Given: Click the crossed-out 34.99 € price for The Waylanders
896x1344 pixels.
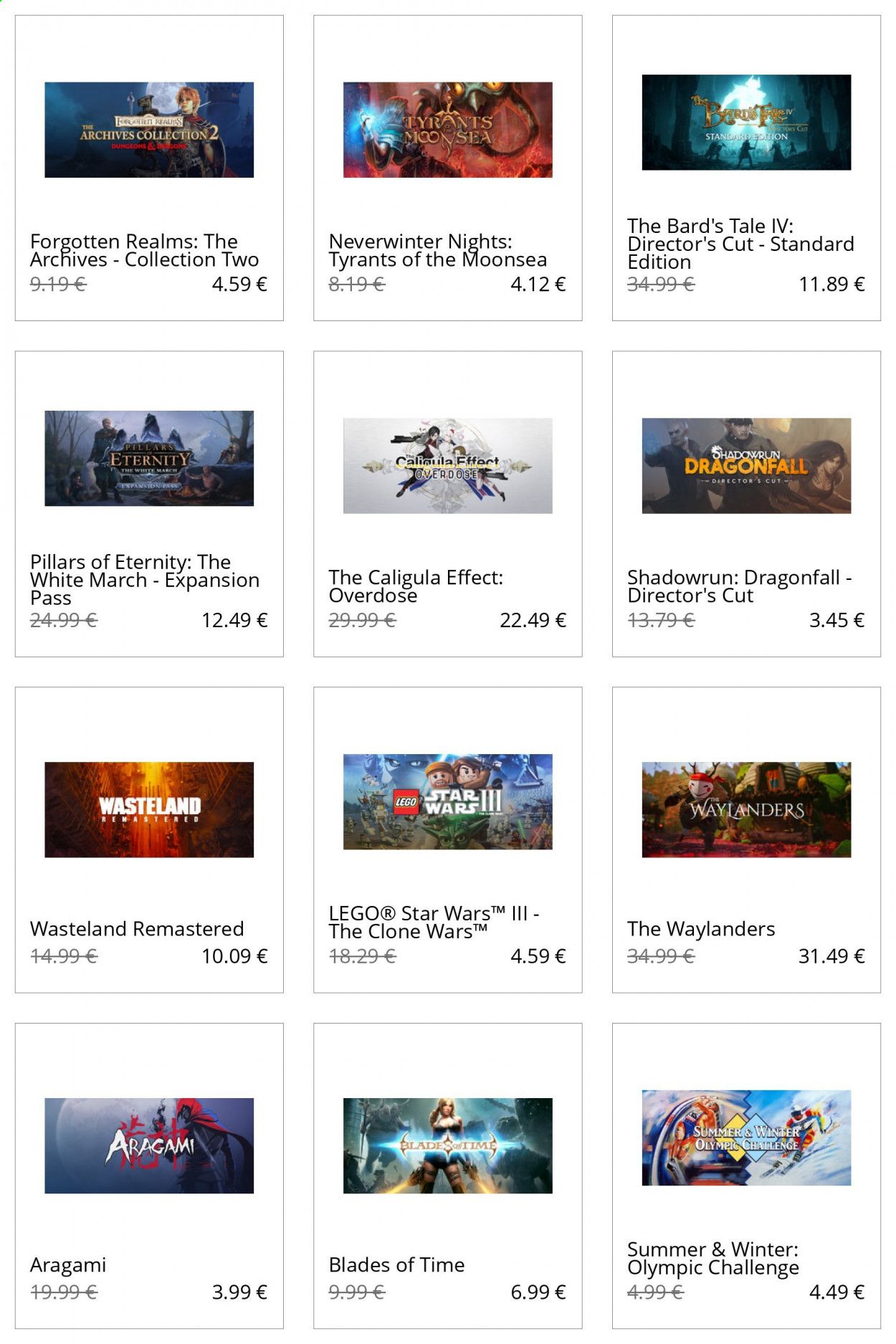Looking at the screenshot, I should click(x=661, y=955).
